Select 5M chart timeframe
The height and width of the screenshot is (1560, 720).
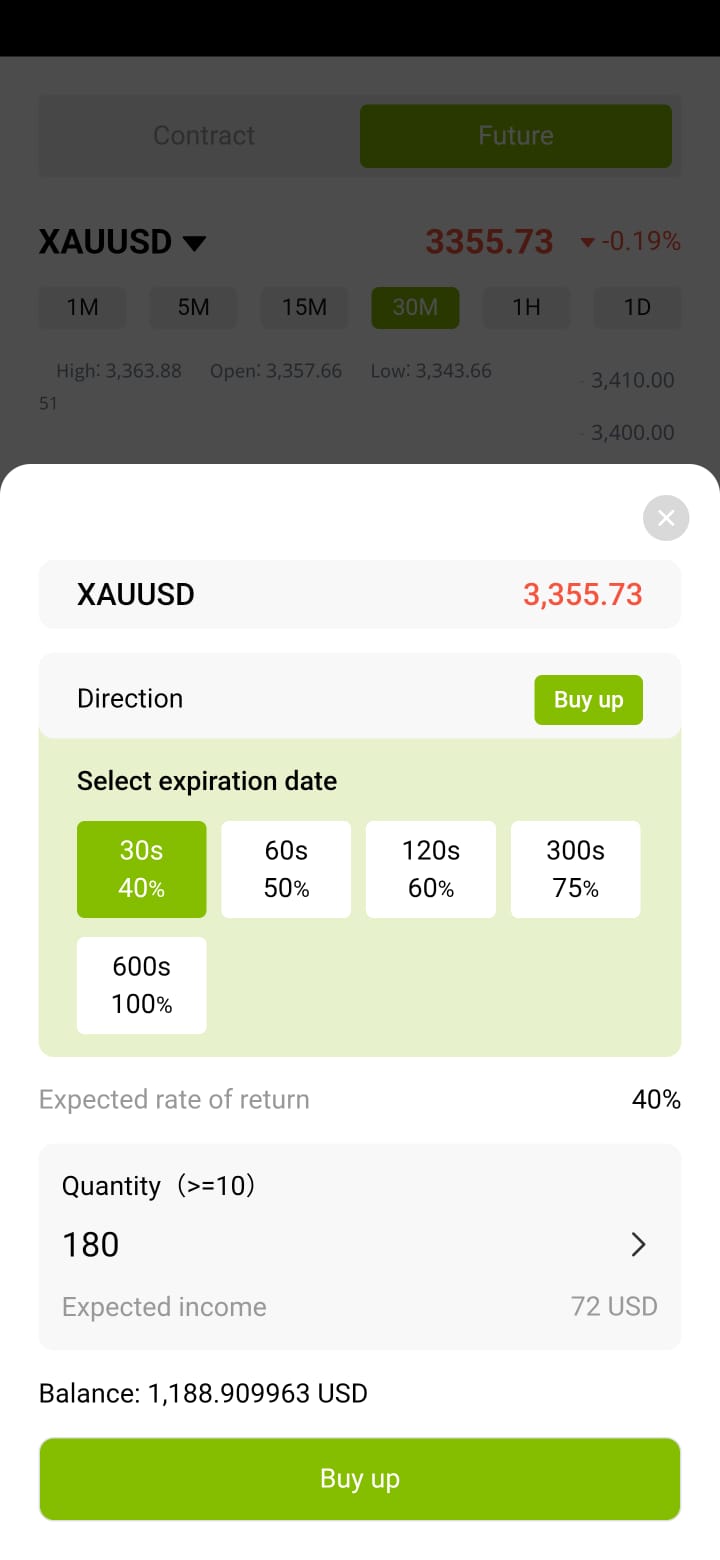194,308
